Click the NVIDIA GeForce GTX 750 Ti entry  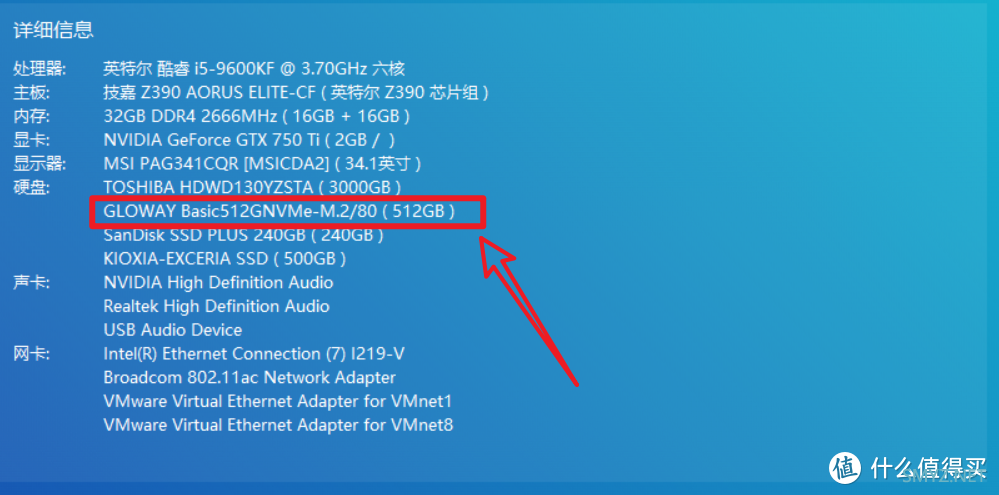(249, 140)
